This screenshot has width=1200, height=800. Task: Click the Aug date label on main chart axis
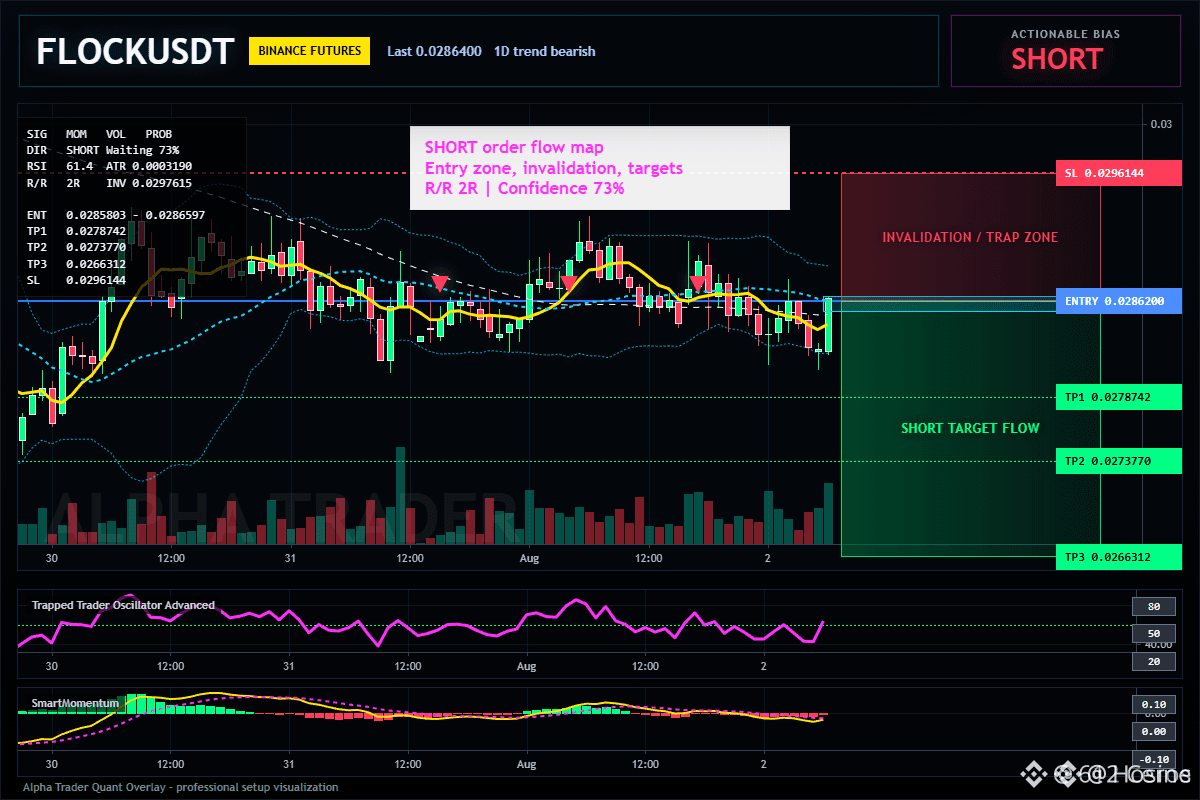pyautogui.click(x=529, y=558)
